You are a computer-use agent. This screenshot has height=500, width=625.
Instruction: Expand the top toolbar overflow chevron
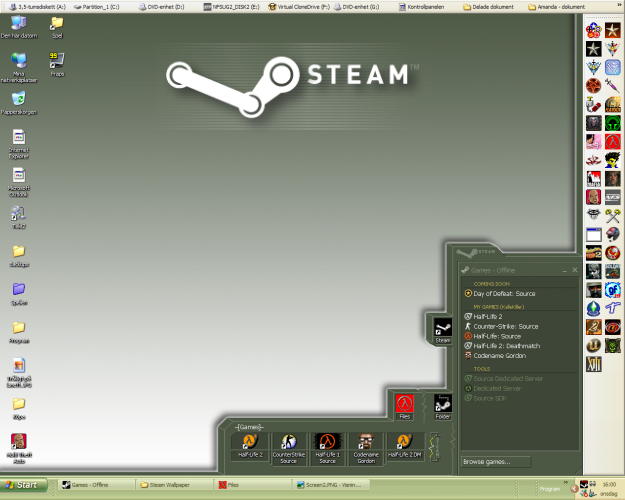point(619,6)
